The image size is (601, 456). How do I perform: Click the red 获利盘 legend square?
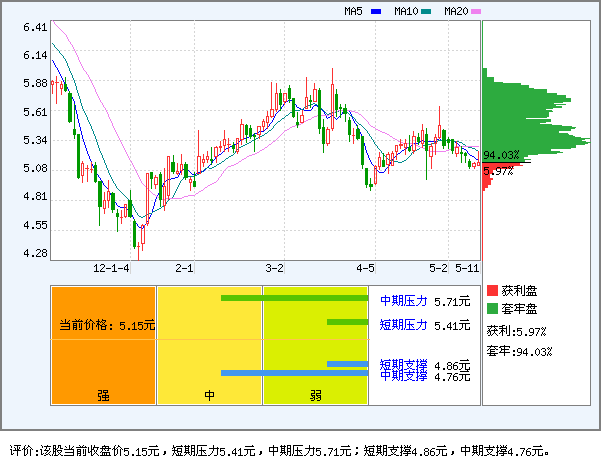click(x=492, y=290)
